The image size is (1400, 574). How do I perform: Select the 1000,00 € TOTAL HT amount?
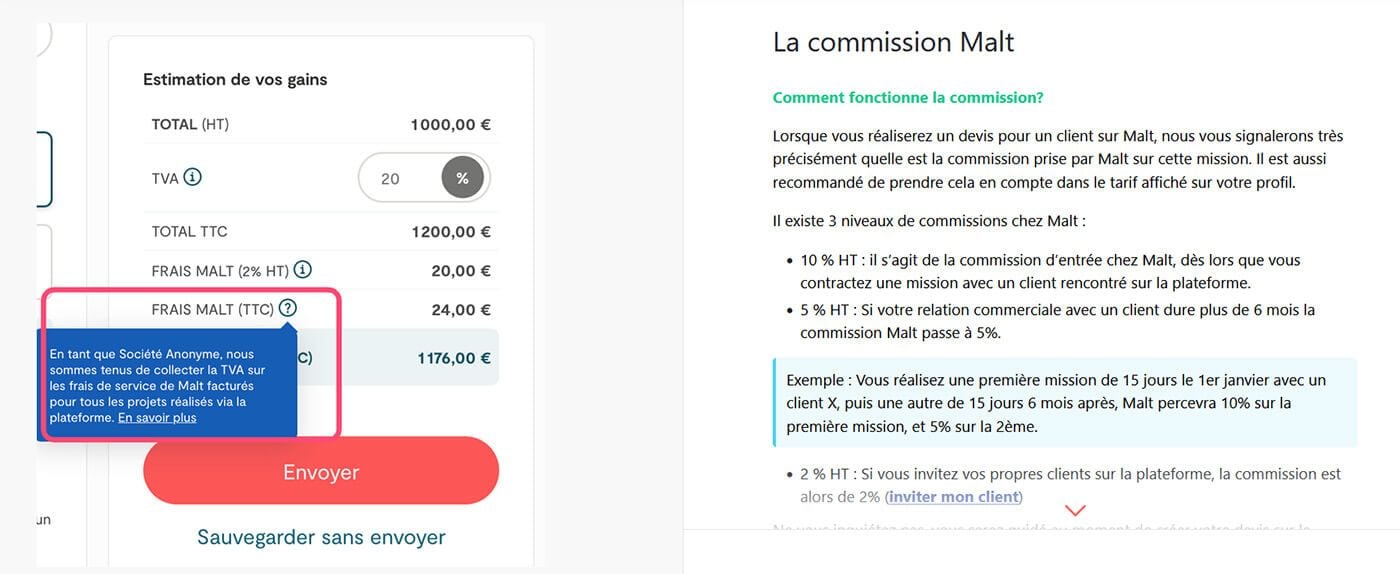[450, 125]
